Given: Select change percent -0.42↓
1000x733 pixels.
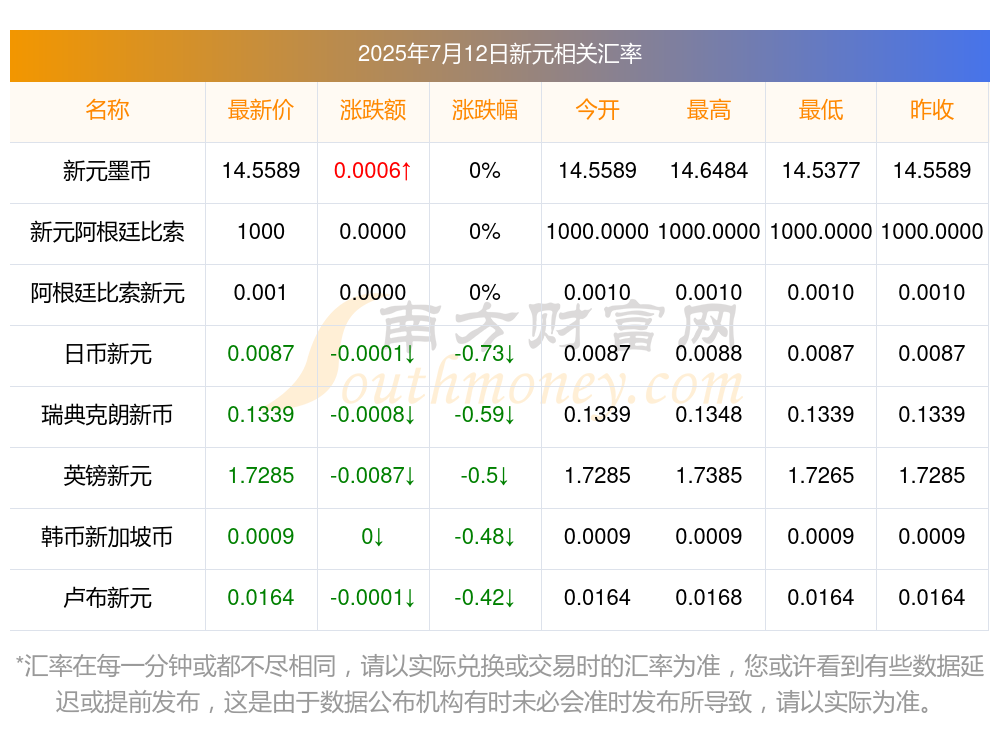Looking at the screenshot, I should coord(485,598).
